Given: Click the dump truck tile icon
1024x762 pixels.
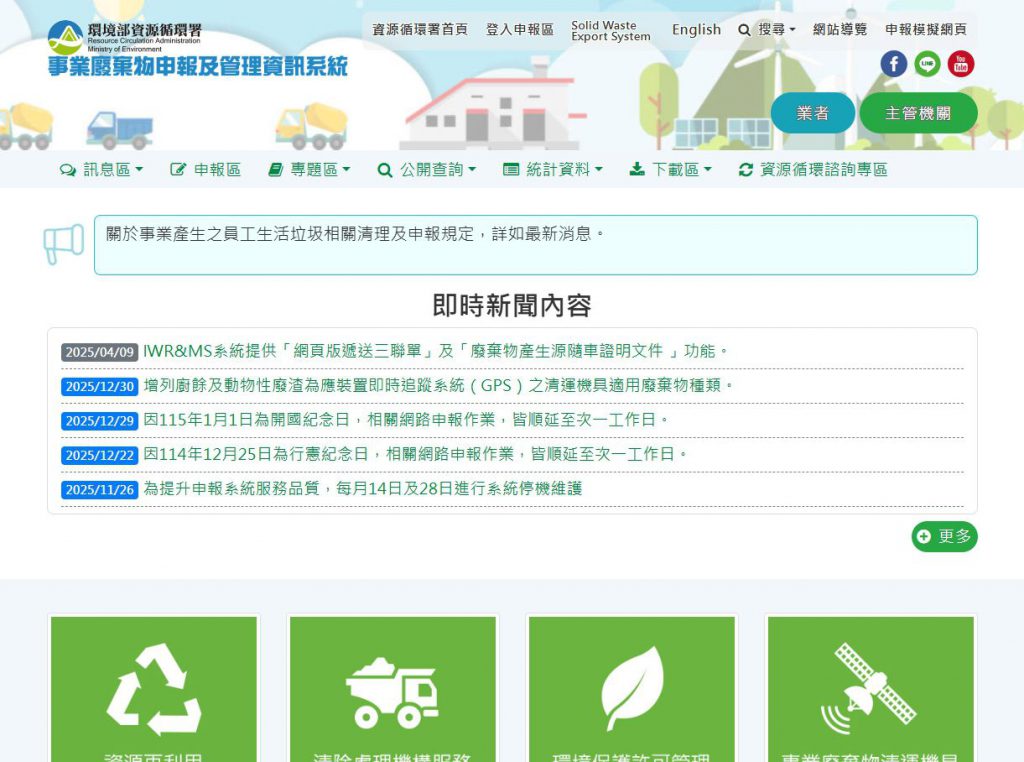Looking at the screenshot, I should tap(392, 690).
